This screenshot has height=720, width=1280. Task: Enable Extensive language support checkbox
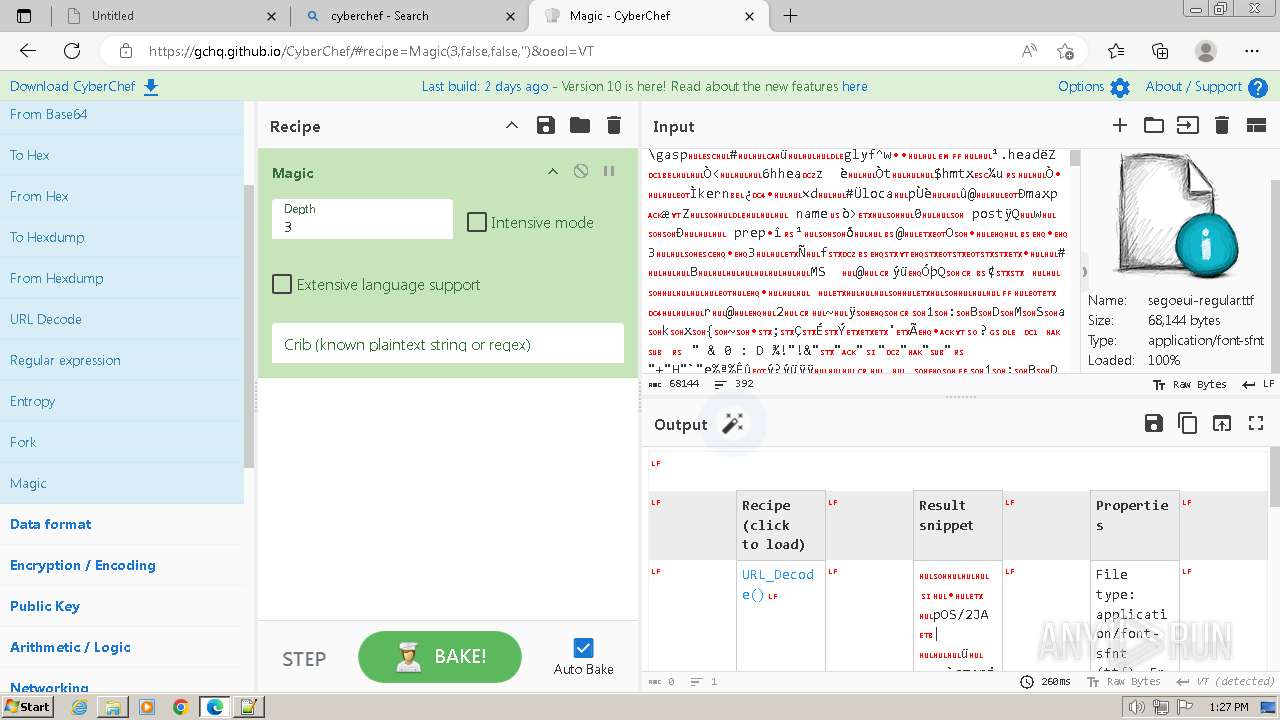pyautogui.click(x=282, y=284)
